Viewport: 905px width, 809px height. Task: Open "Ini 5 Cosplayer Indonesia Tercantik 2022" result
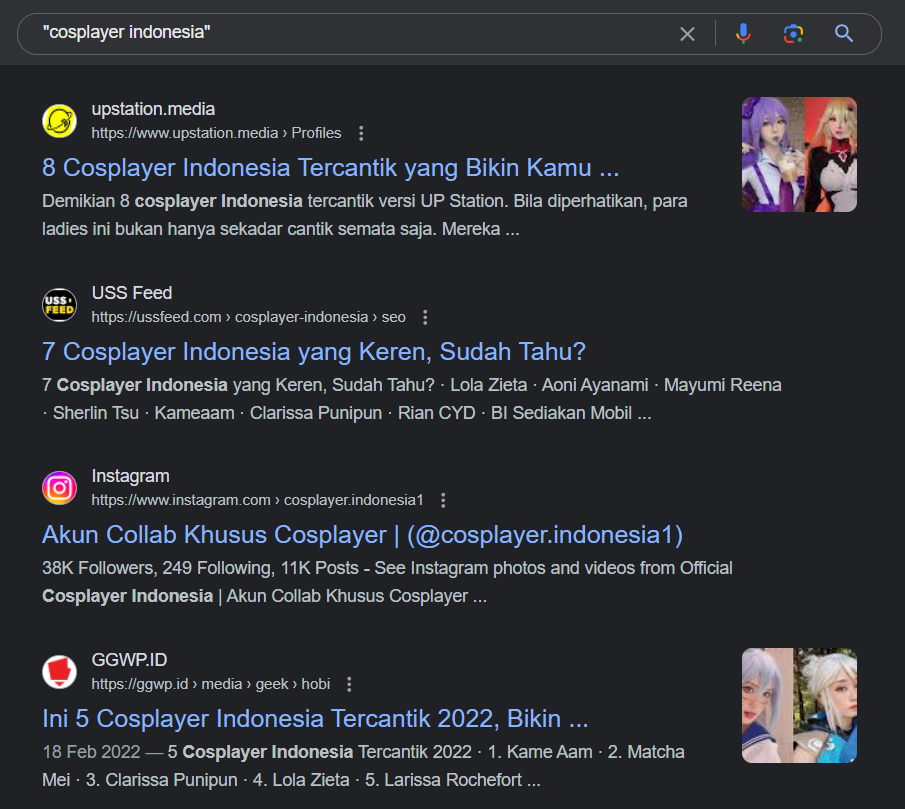[315, 719]
